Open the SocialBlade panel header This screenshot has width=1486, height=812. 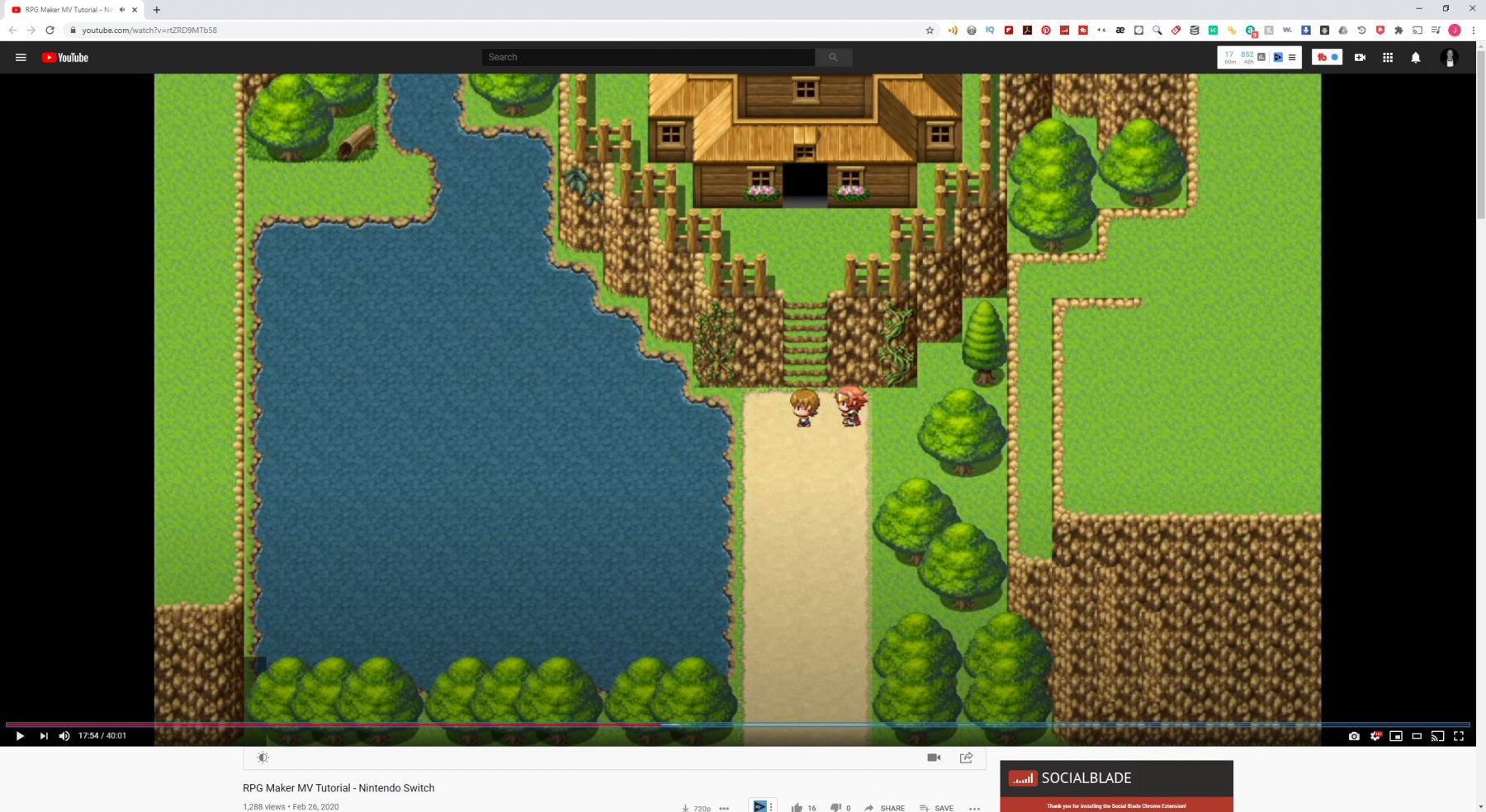point(1116,778)
